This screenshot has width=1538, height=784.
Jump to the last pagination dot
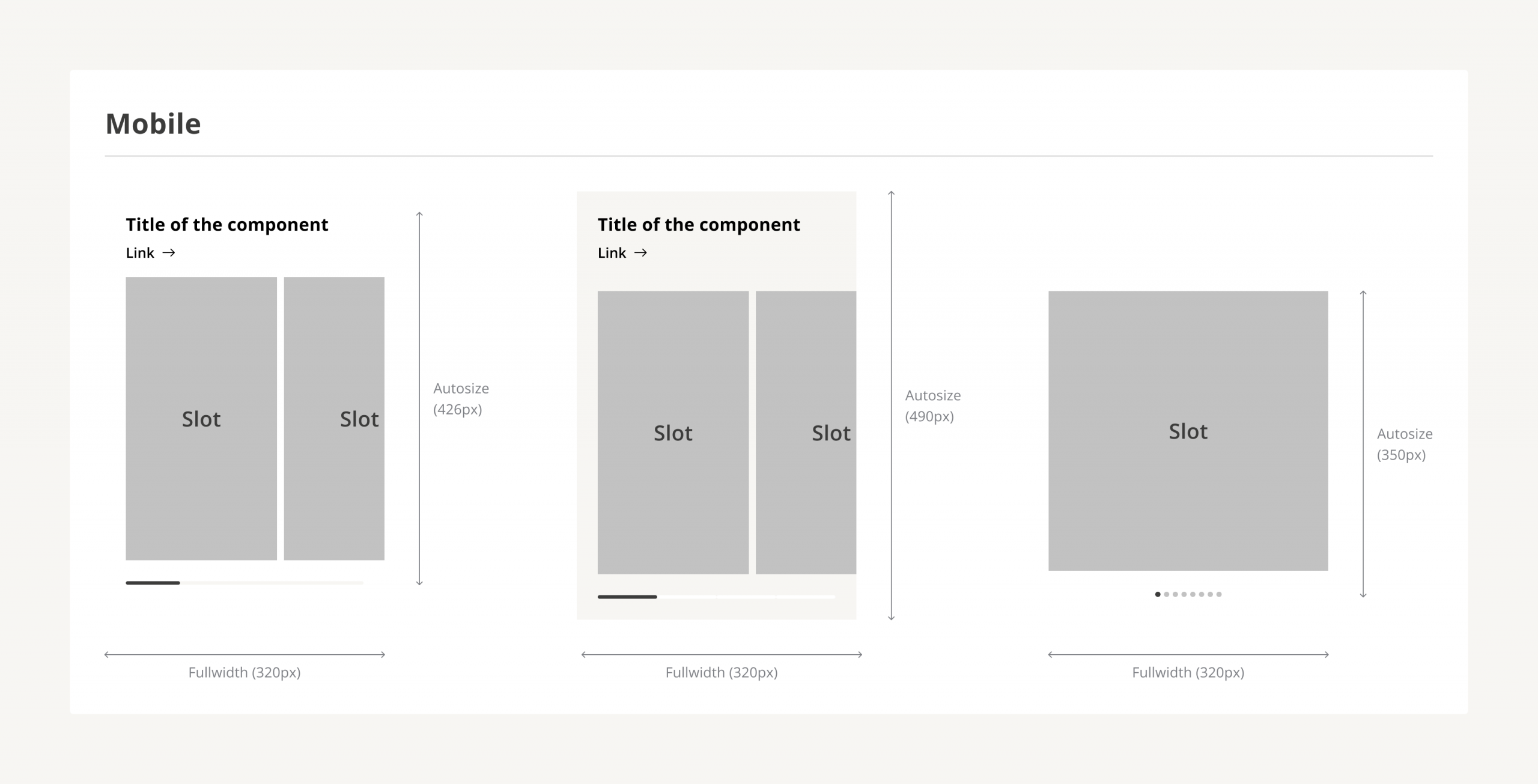click(x=1219, y=594)
